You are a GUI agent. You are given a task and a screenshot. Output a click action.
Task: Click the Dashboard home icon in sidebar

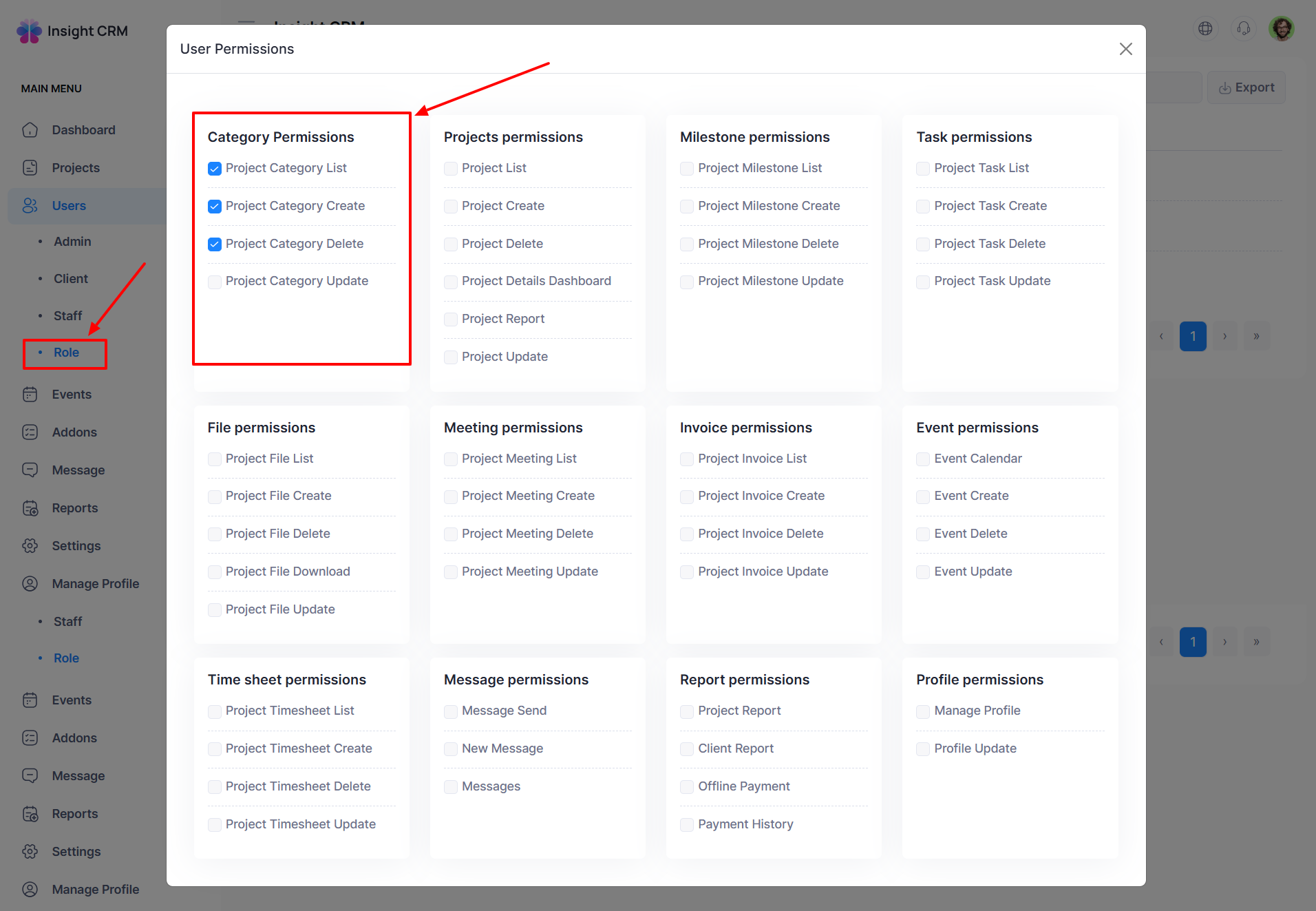(30, 130)
